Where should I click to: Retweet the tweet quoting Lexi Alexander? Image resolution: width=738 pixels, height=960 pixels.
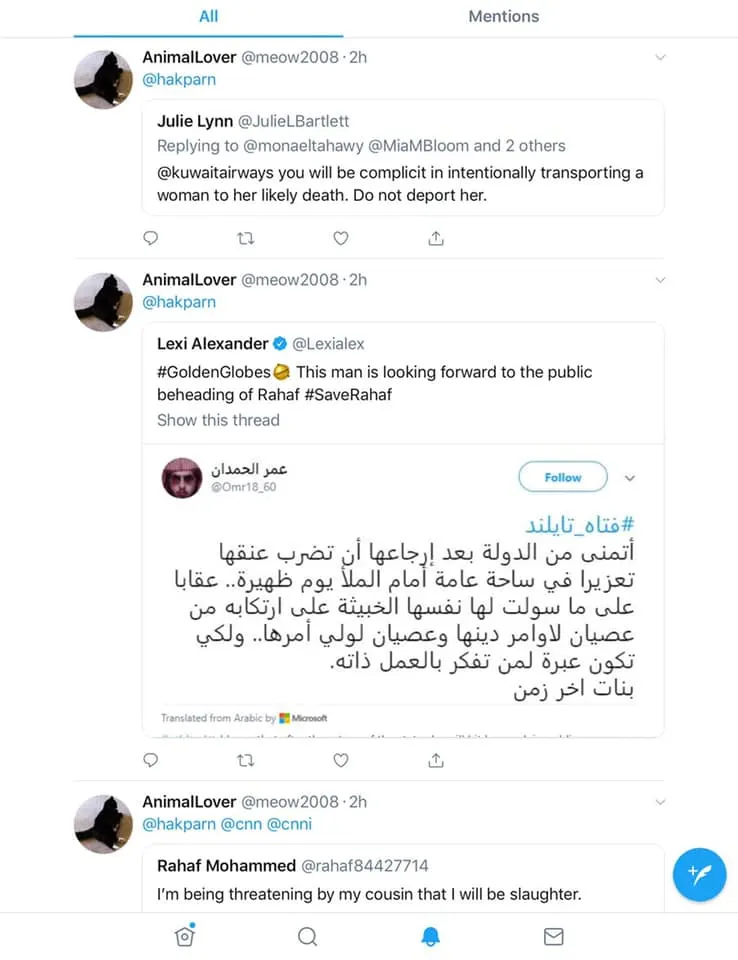click(x=245, y=760)
